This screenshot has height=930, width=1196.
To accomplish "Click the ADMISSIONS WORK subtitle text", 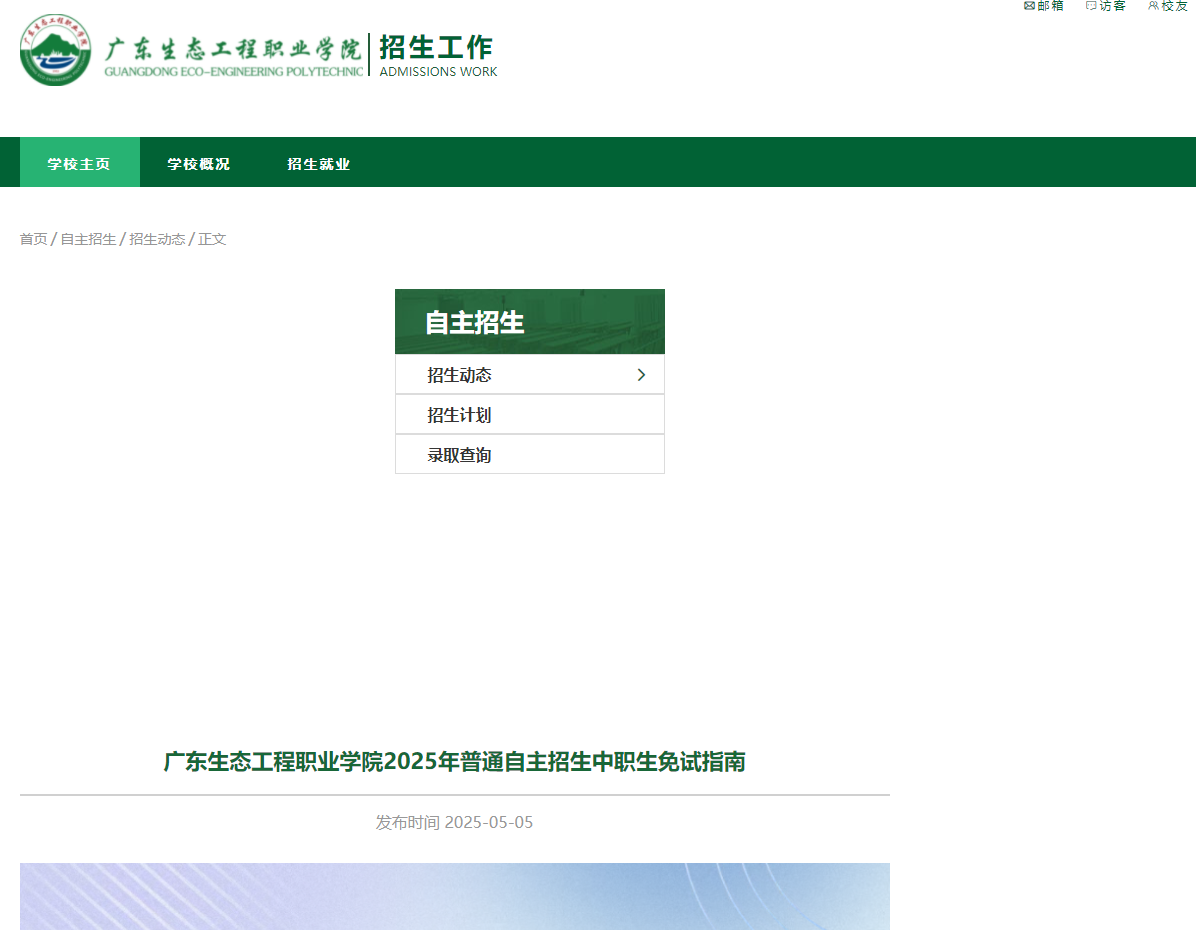I will [x=437, y=72].
